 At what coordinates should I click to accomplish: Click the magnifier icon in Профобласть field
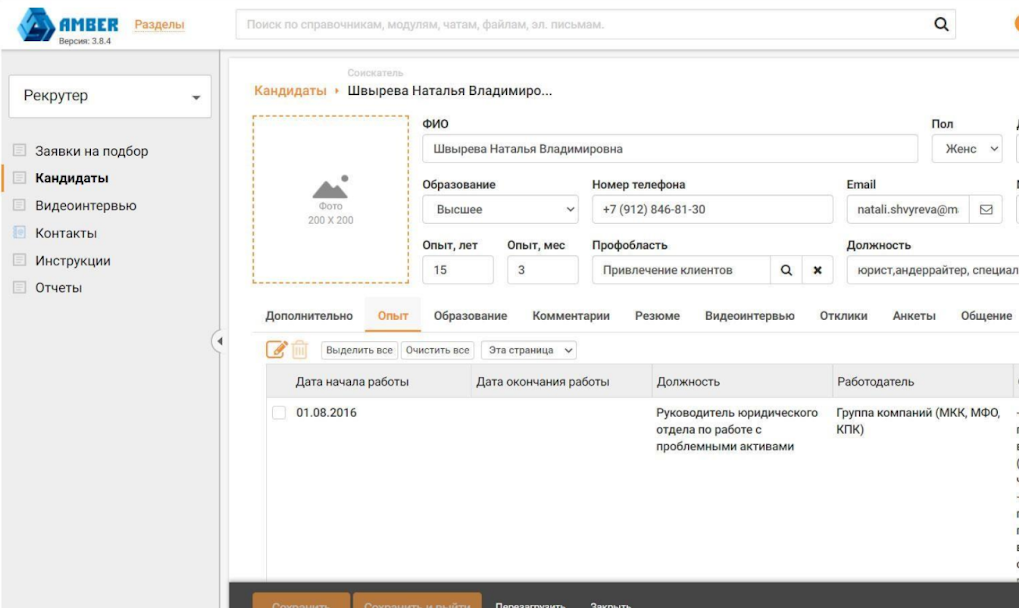(x=786, y=270)
